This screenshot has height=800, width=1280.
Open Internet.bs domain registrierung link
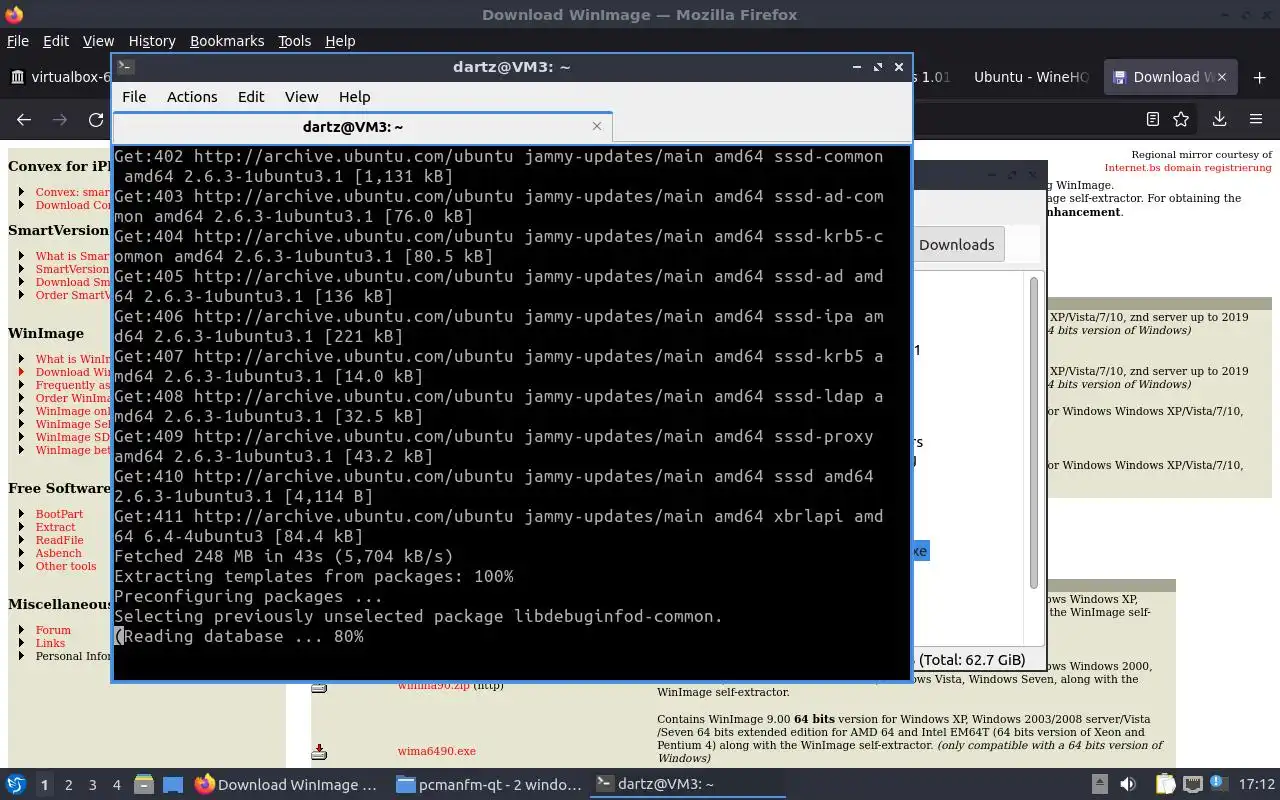pos(1188,168)
